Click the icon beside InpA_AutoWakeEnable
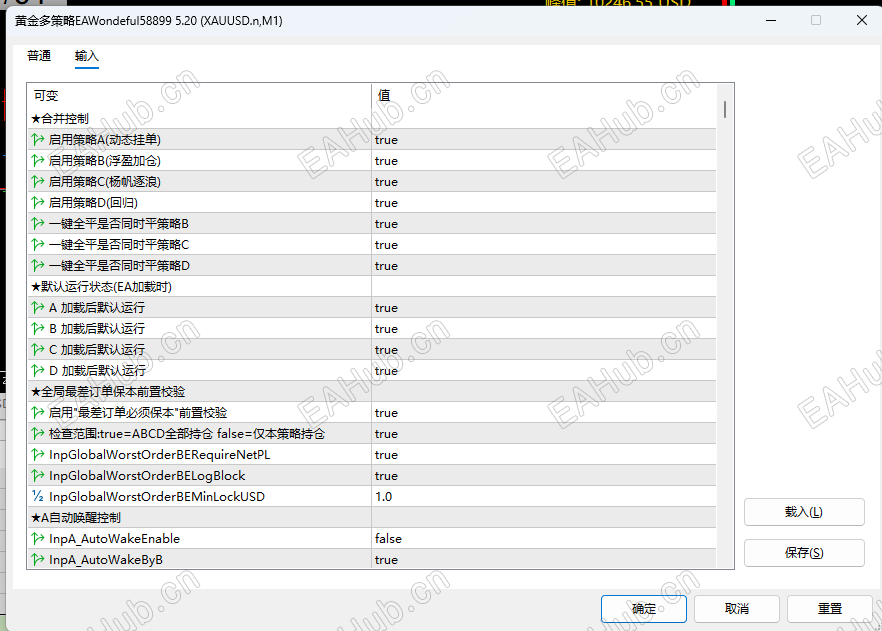882x631 pixels. tap(38, 539)
